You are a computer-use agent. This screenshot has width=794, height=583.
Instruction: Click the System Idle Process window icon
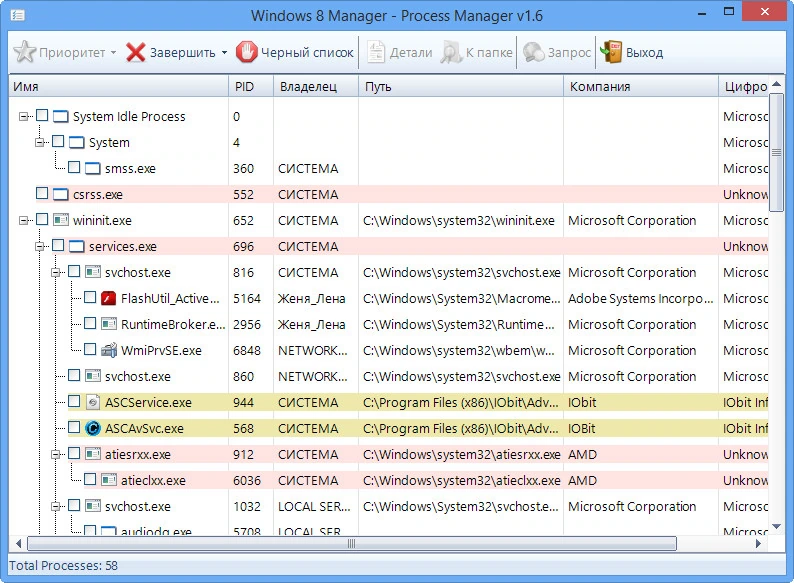[x=61, y=116]
